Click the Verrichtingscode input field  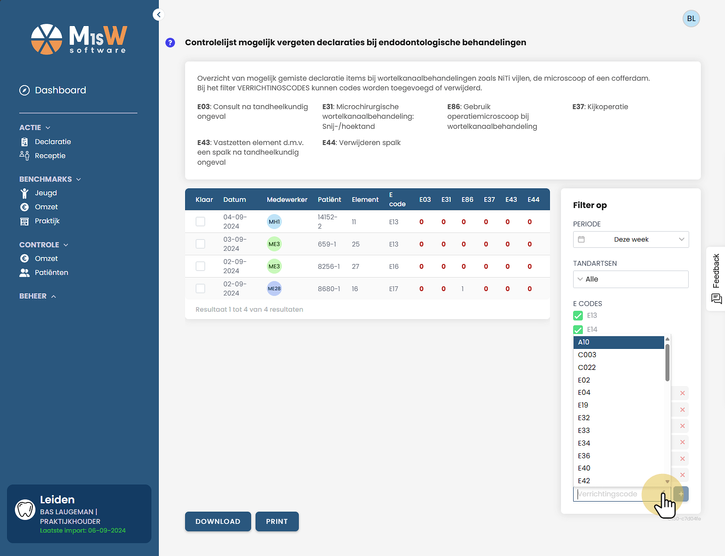pyautogui.click(x=622, y=494)
